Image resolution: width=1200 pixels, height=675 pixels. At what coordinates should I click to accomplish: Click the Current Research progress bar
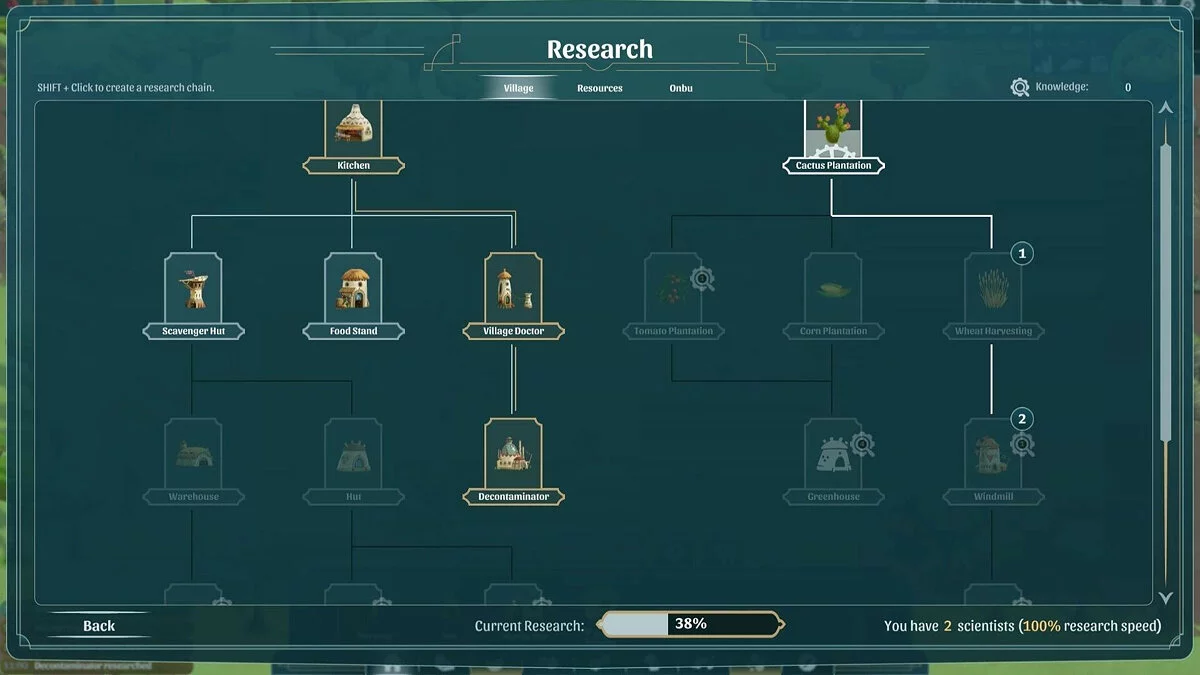(691, 624)
